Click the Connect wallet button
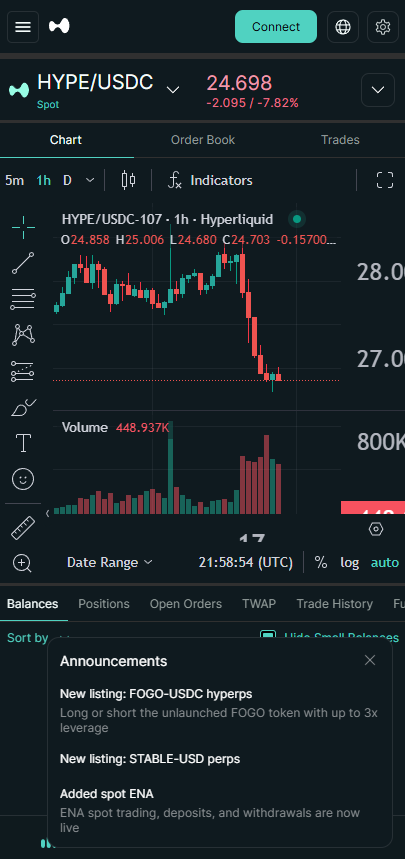 click(x=276, y=27)
